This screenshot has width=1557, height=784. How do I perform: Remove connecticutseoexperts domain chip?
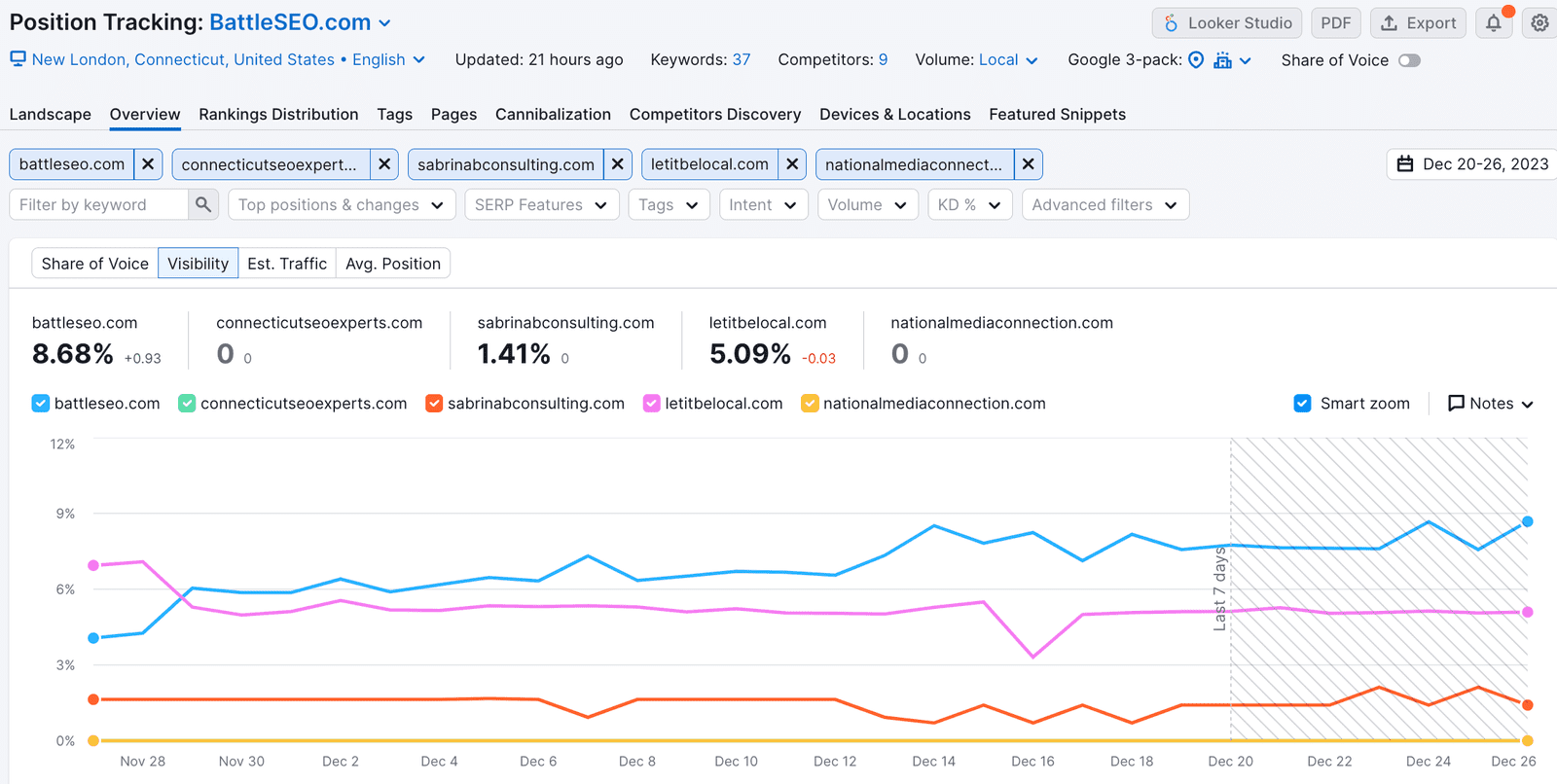[x=384, y=164]
